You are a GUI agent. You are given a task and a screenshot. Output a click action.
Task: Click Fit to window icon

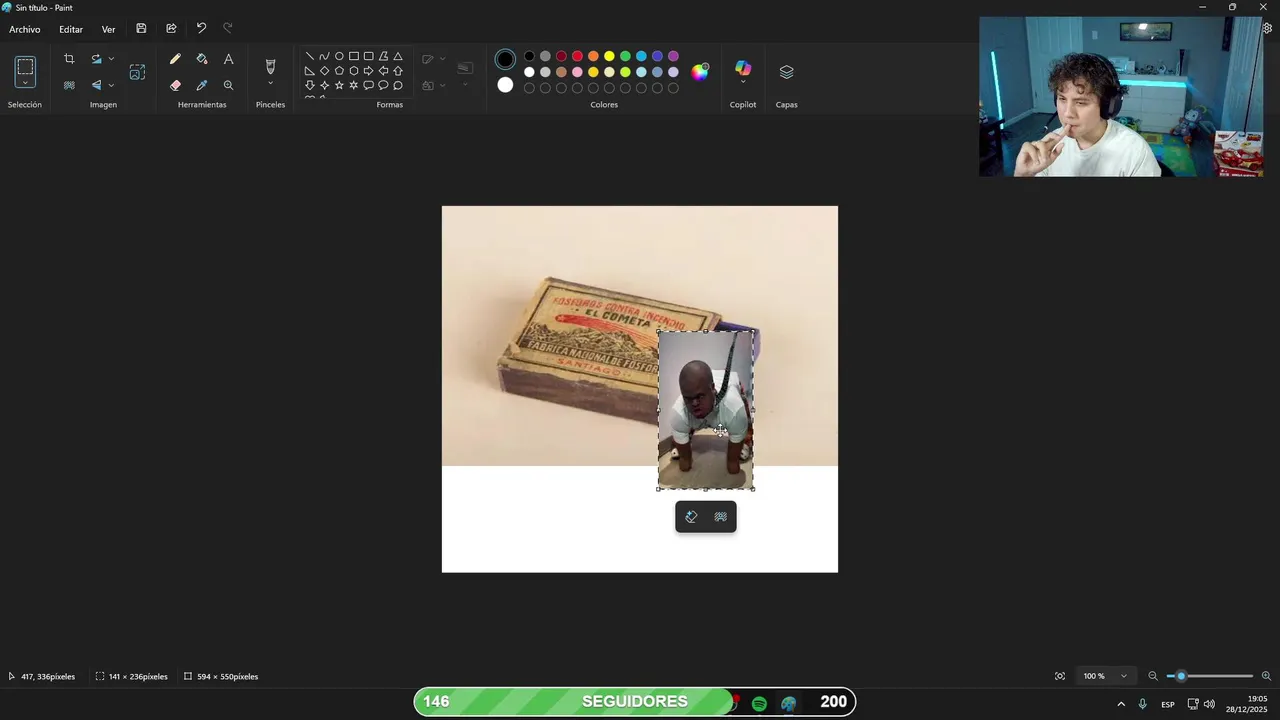(1060, 676)
